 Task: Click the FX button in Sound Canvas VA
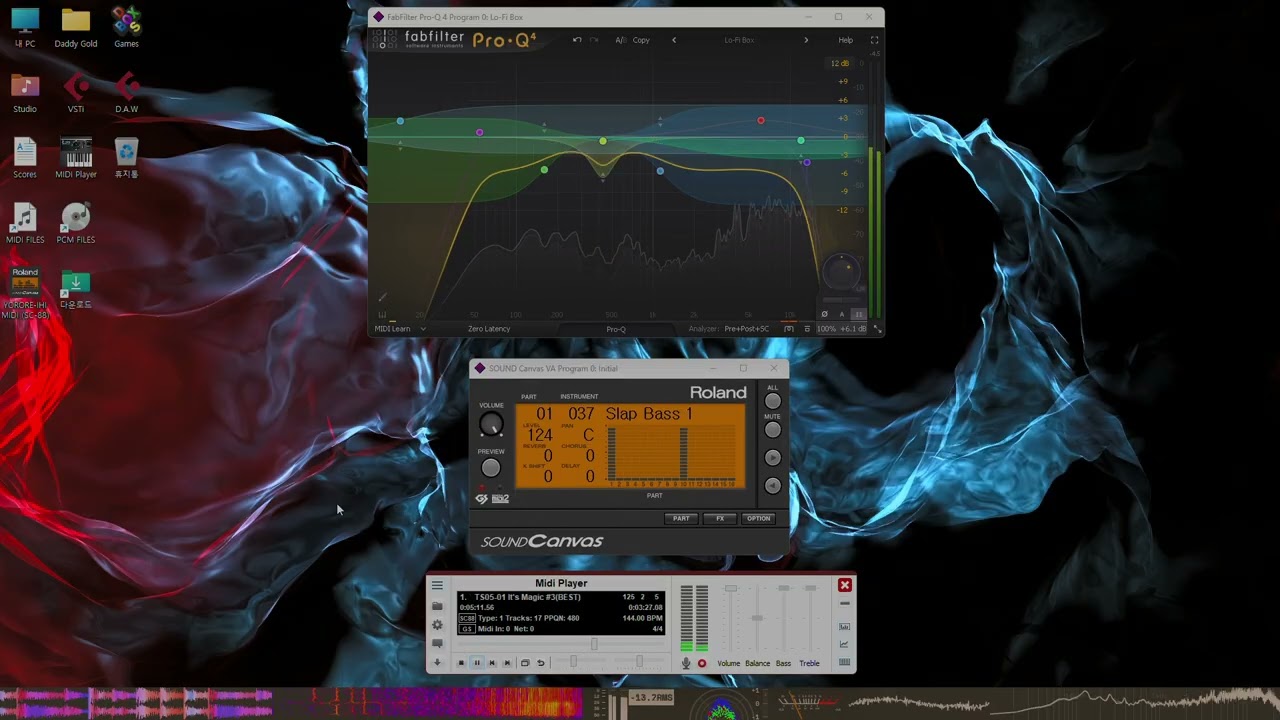coord(720,518)
